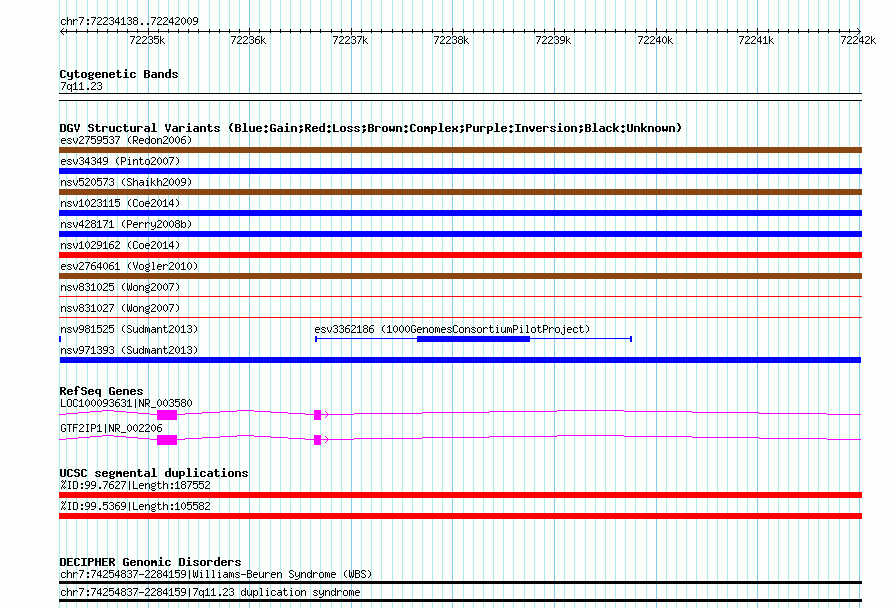This screenshot has height=608, width=890.
Task: Click the nsv1029162 (Coe2014) label
Action: click(x=120, y=245)
